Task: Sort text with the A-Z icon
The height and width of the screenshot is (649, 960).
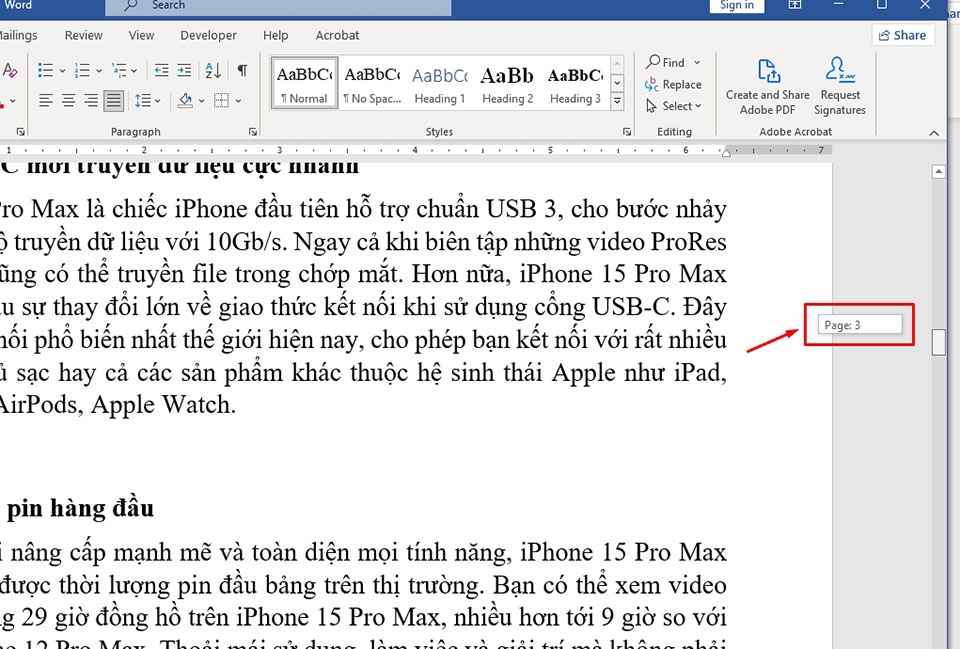Action: [213, 70]
